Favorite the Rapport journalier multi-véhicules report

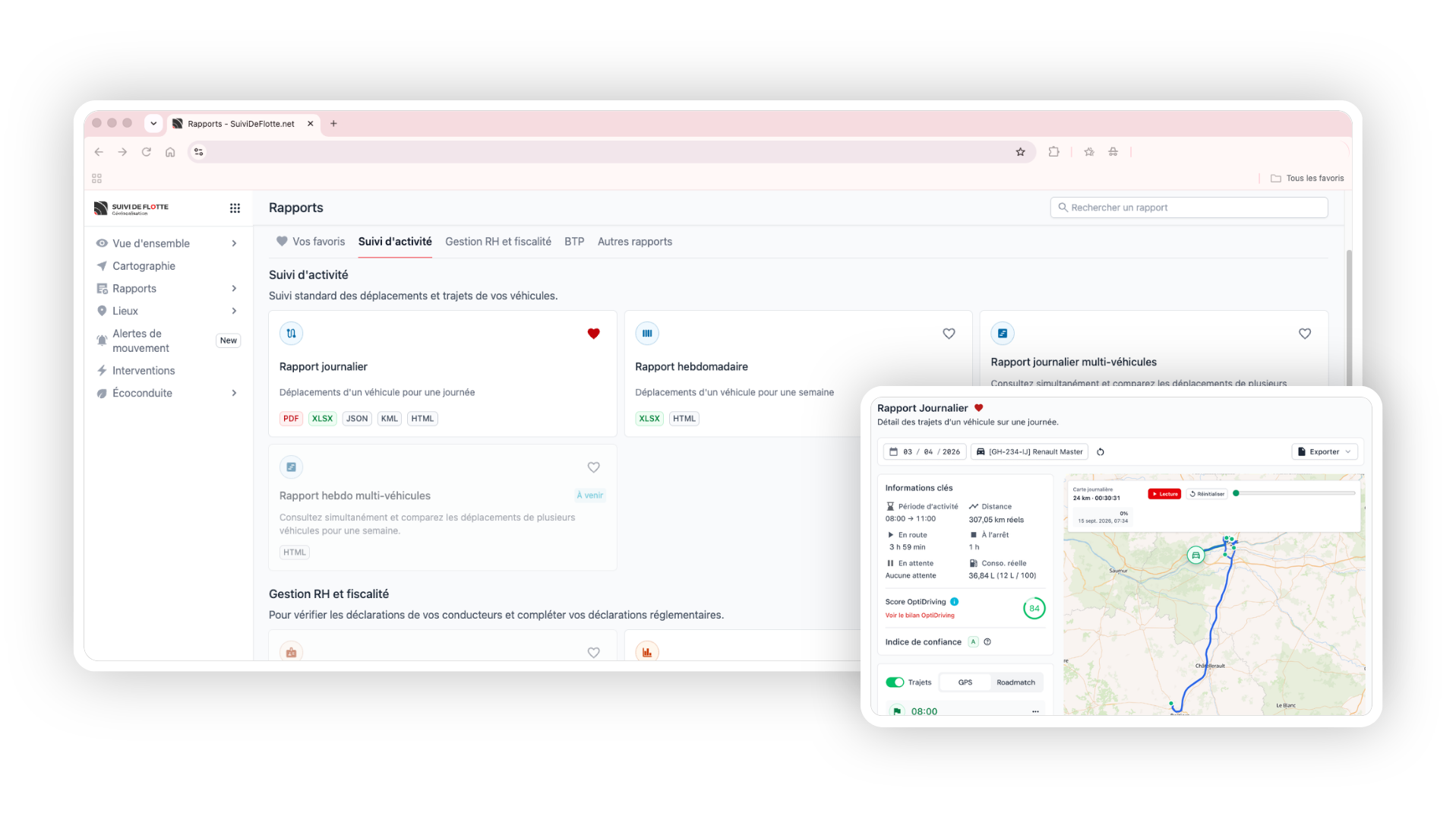(1304, 334)
